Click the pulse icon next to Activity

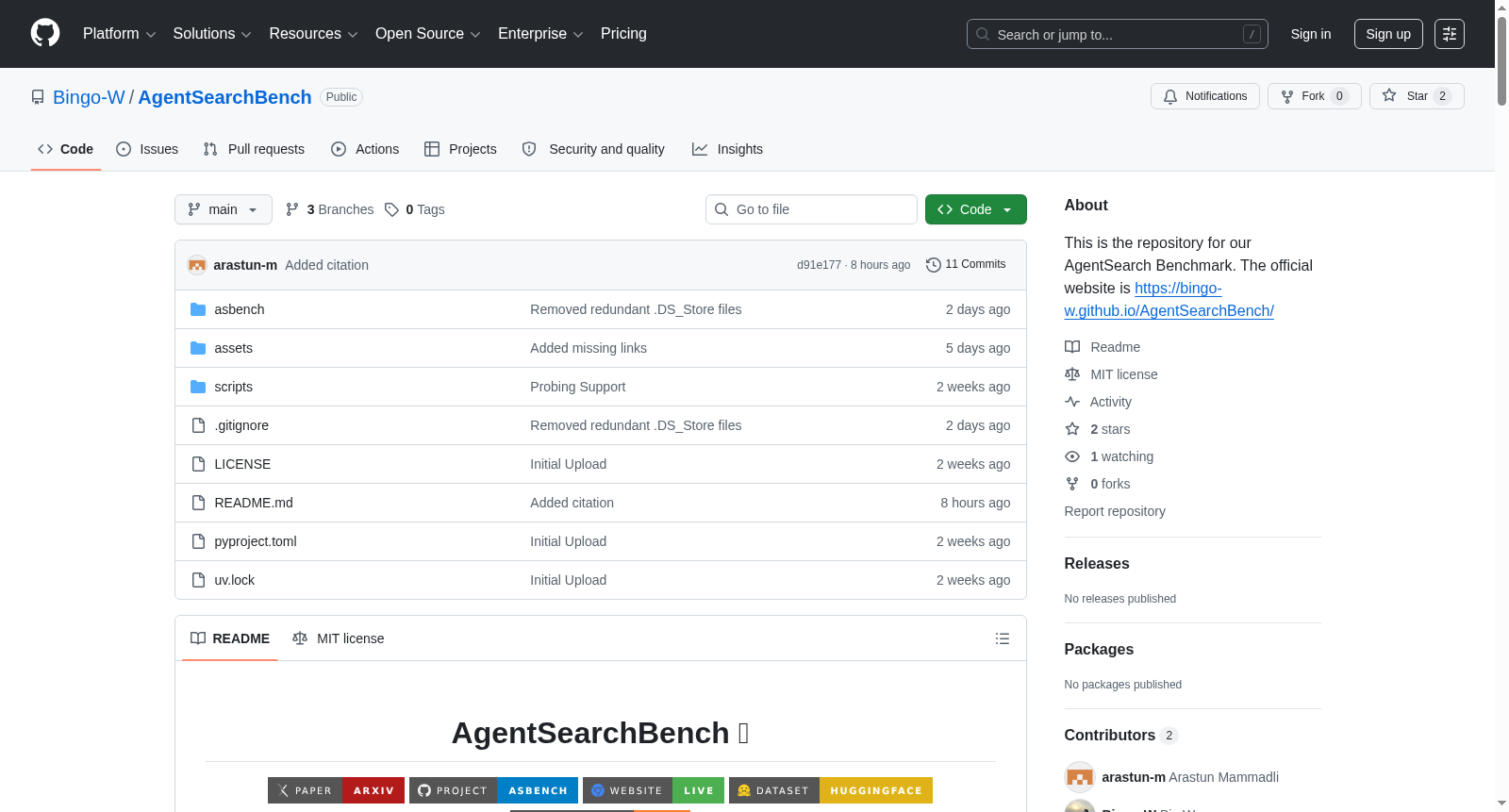[1072, 402]
